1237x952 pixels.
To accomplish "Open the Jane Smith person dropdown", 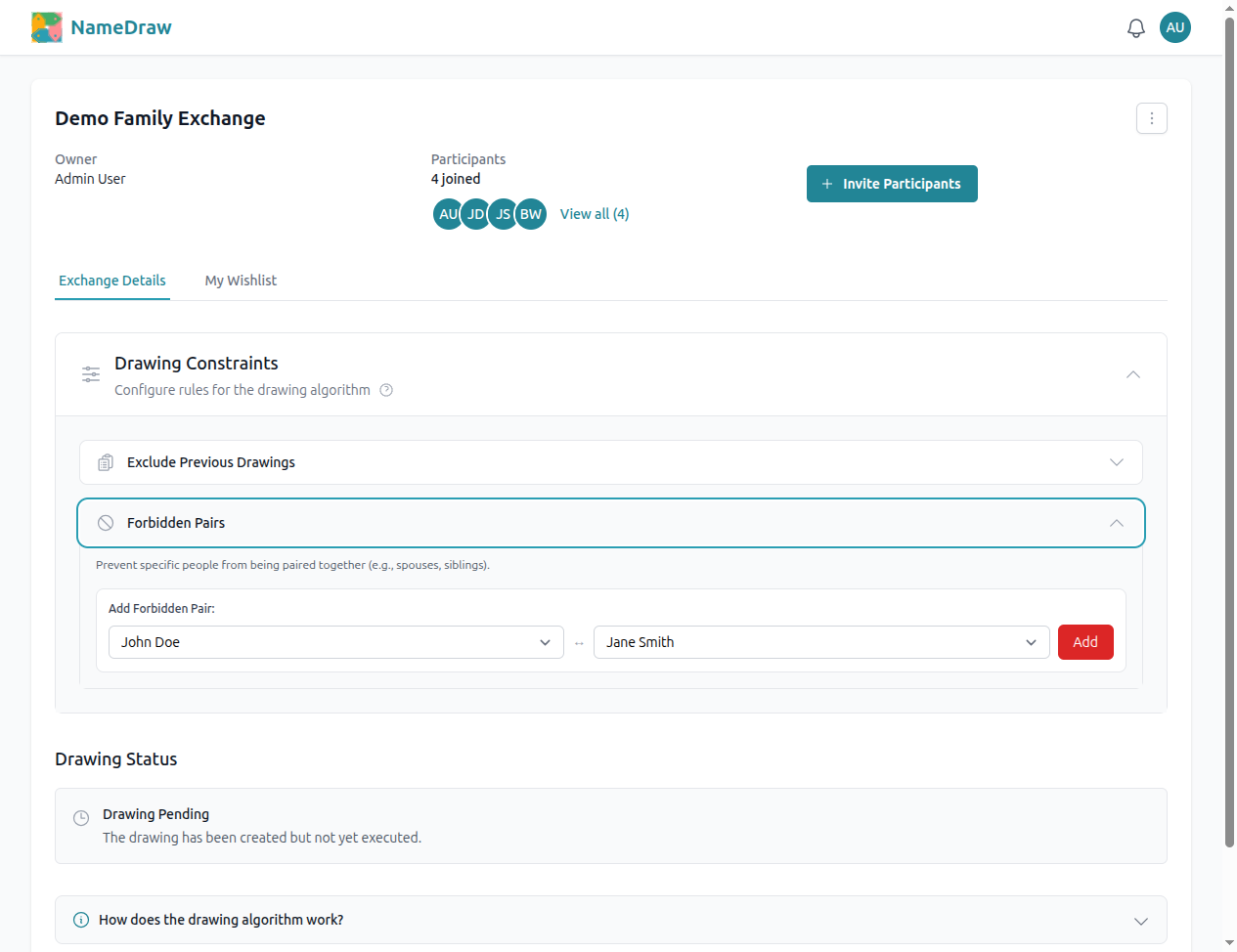I will (x=820, y=642).
